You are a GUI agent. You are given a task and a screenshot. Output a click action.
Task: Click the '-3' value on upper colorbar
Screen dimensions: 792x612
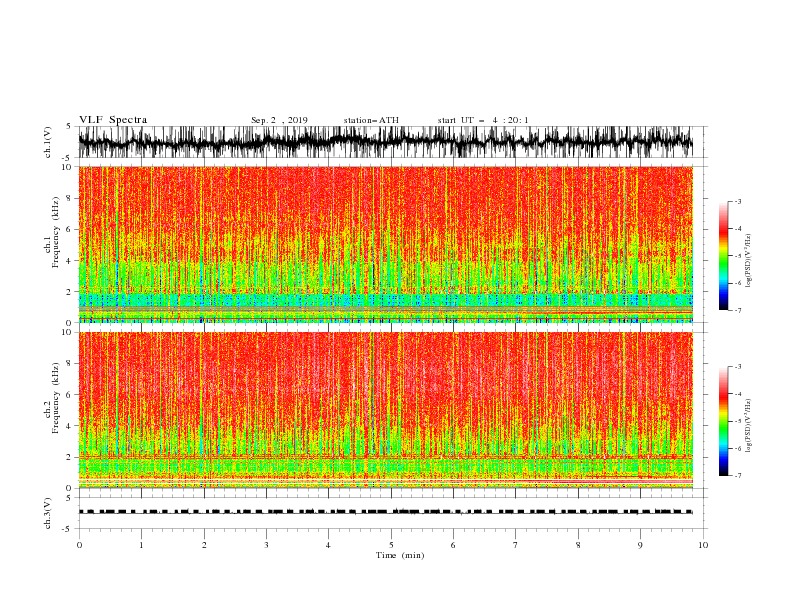(x=737, y=201)
